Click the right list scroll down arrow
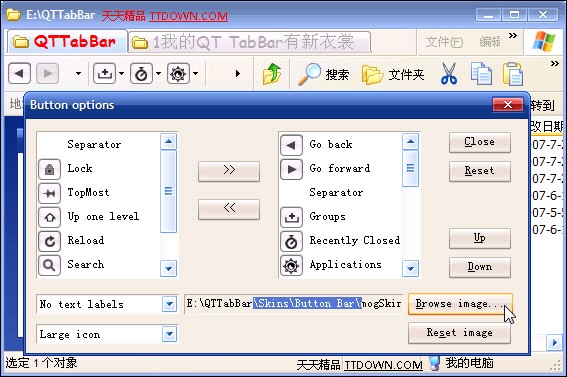 tap(410, 269)
